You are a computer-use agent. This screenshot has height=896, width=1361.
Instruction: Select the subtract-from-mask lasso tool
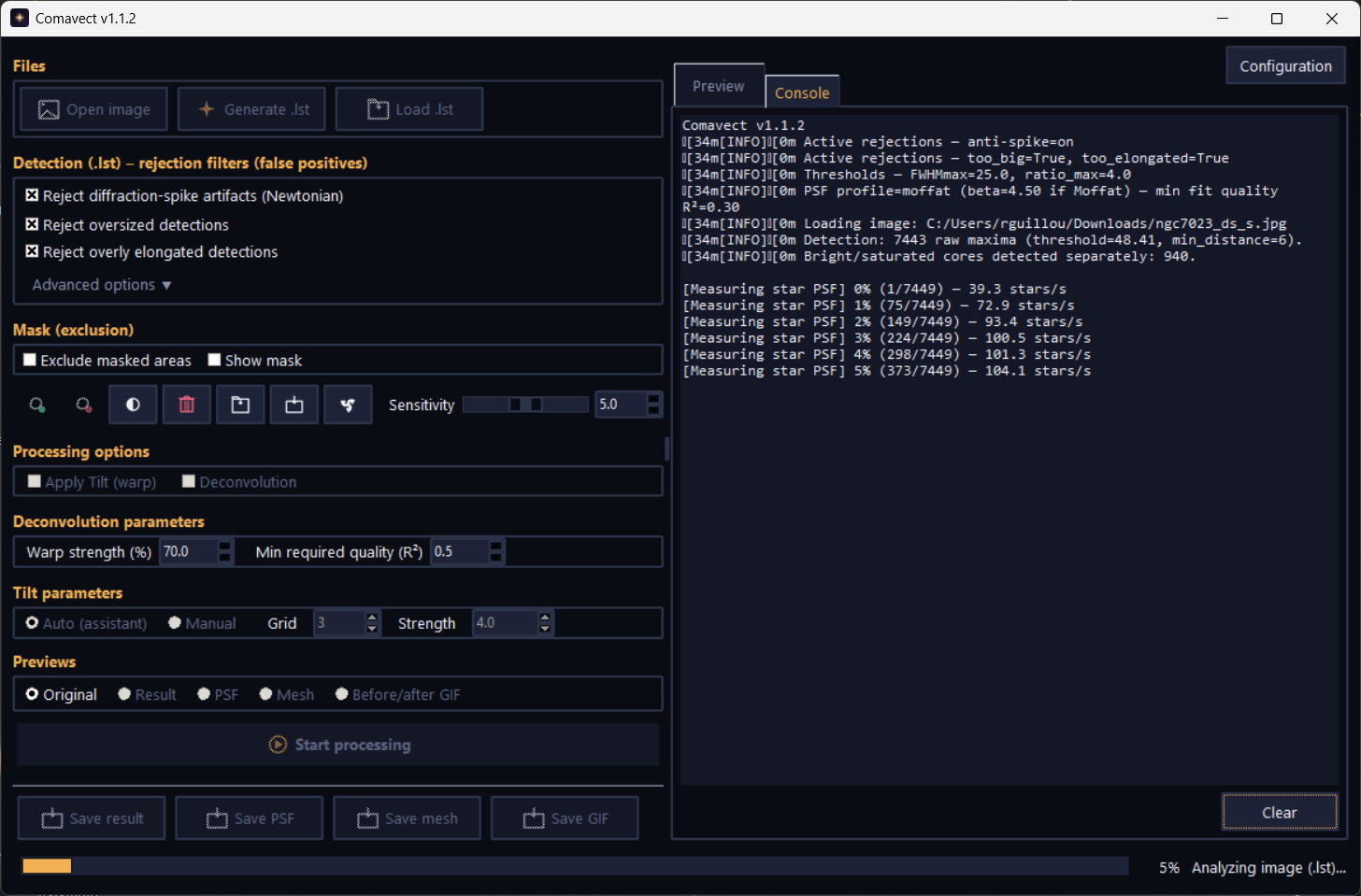tap(84, 405)
